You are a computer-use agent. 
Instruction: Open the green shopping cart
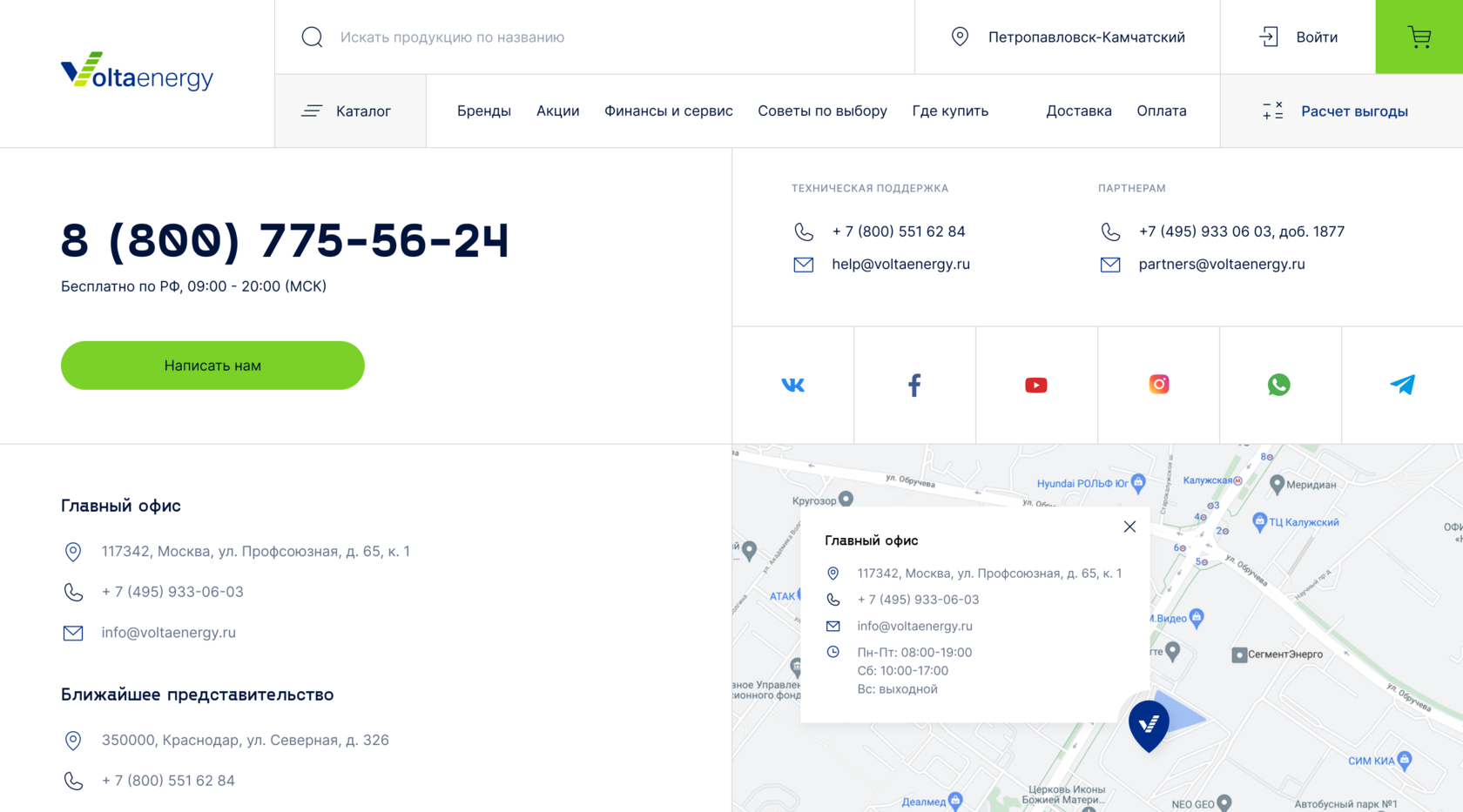pos(1419,37)
